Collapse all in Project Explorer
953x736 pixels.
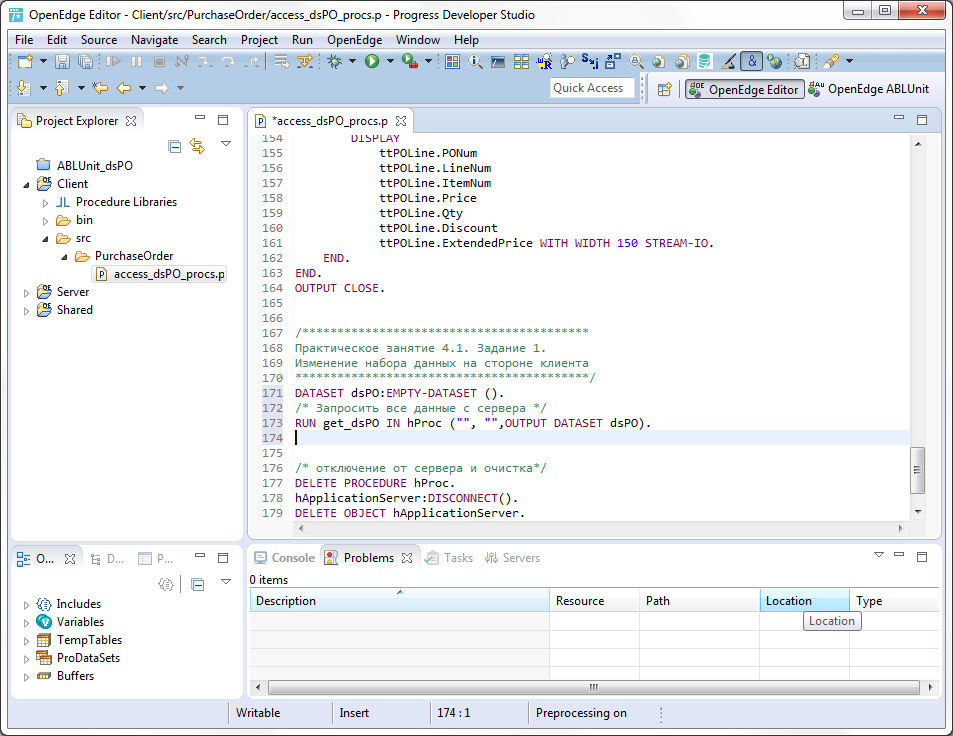[174, 146]
